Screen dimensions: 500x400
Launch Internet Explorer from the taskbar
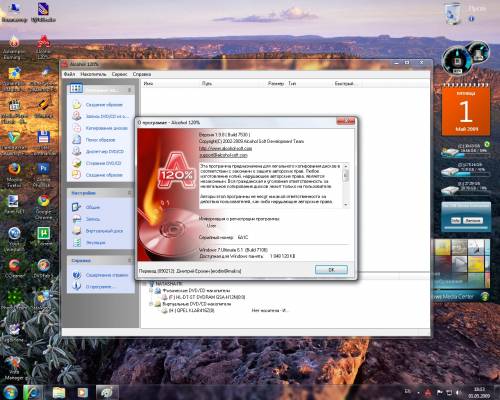click(x=32, y=392)
